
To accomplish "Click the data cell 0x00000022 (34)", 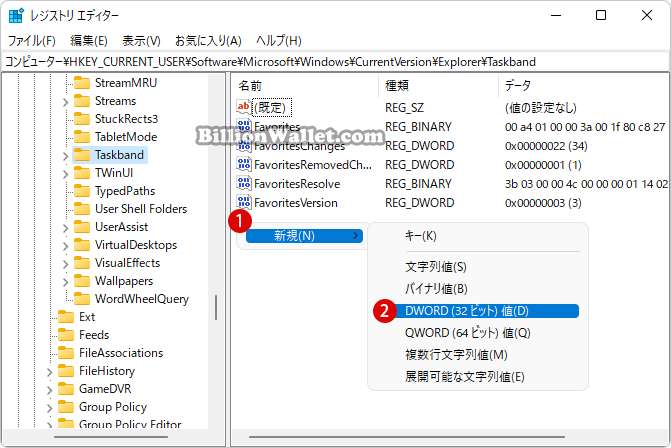I will pyautogui.click(x=546, y=146).
